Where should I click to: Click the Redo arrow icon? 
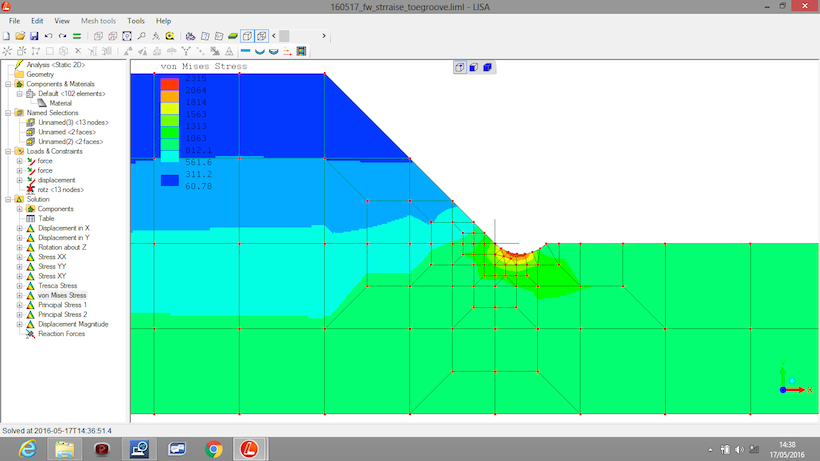pyautogui.click(x=62, y=36)
